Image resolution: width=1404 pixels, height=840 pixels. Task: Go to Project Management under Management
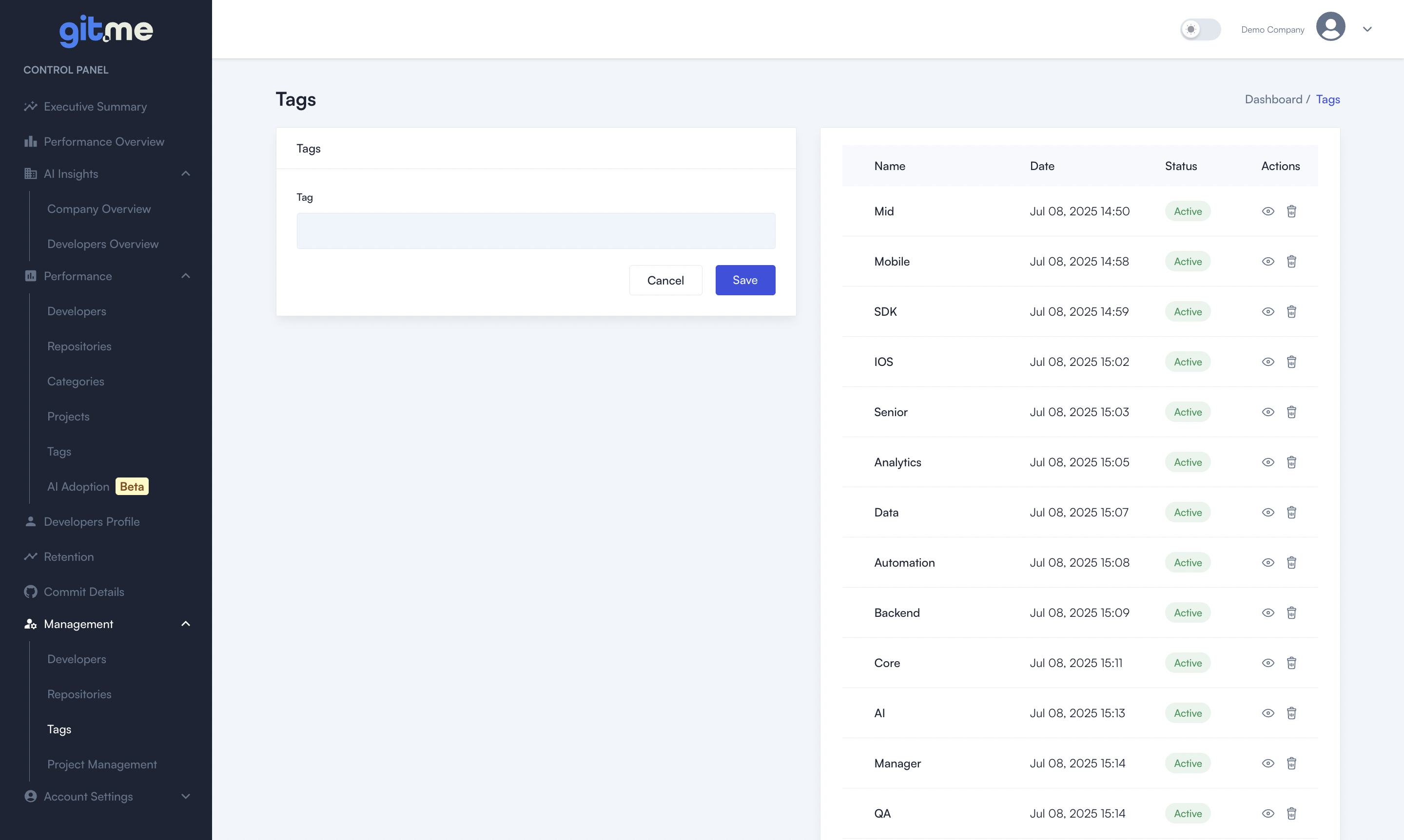point(102,764)
